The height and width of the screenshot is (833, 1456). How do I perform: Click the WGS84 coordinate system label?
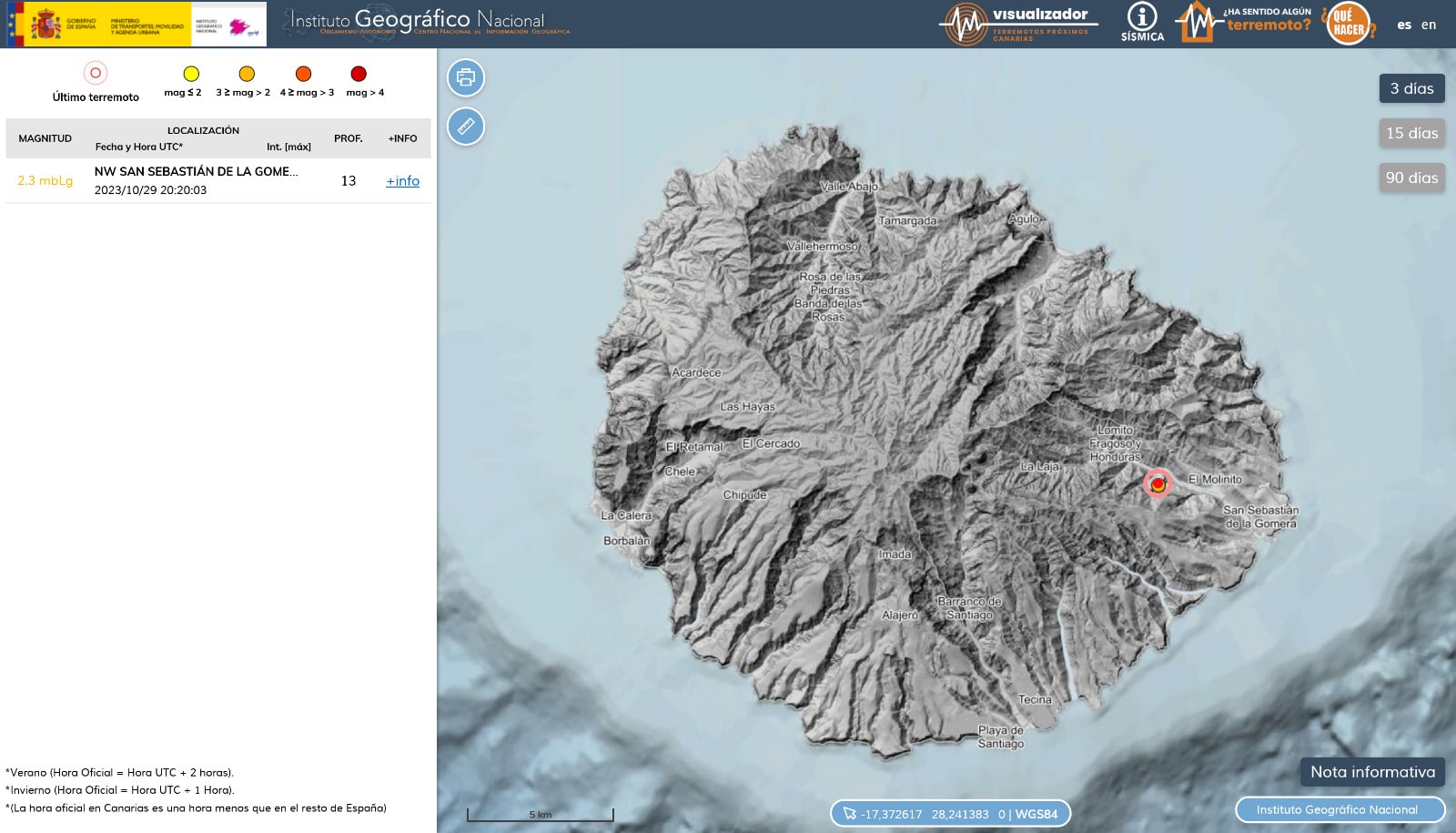pyautogui.click(x=1036, y=814)
